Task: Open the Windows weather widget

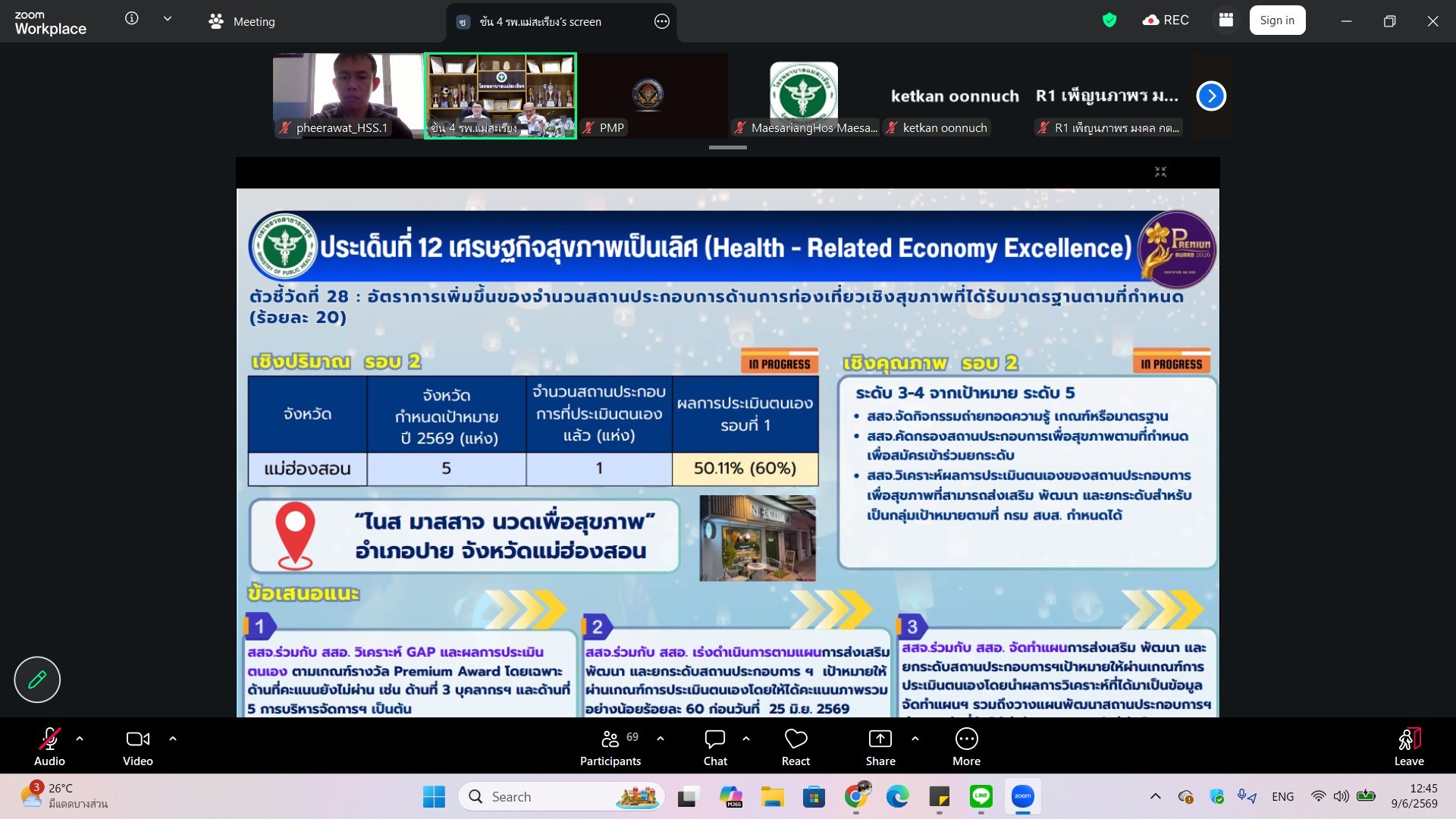Action: coord(64,796)
